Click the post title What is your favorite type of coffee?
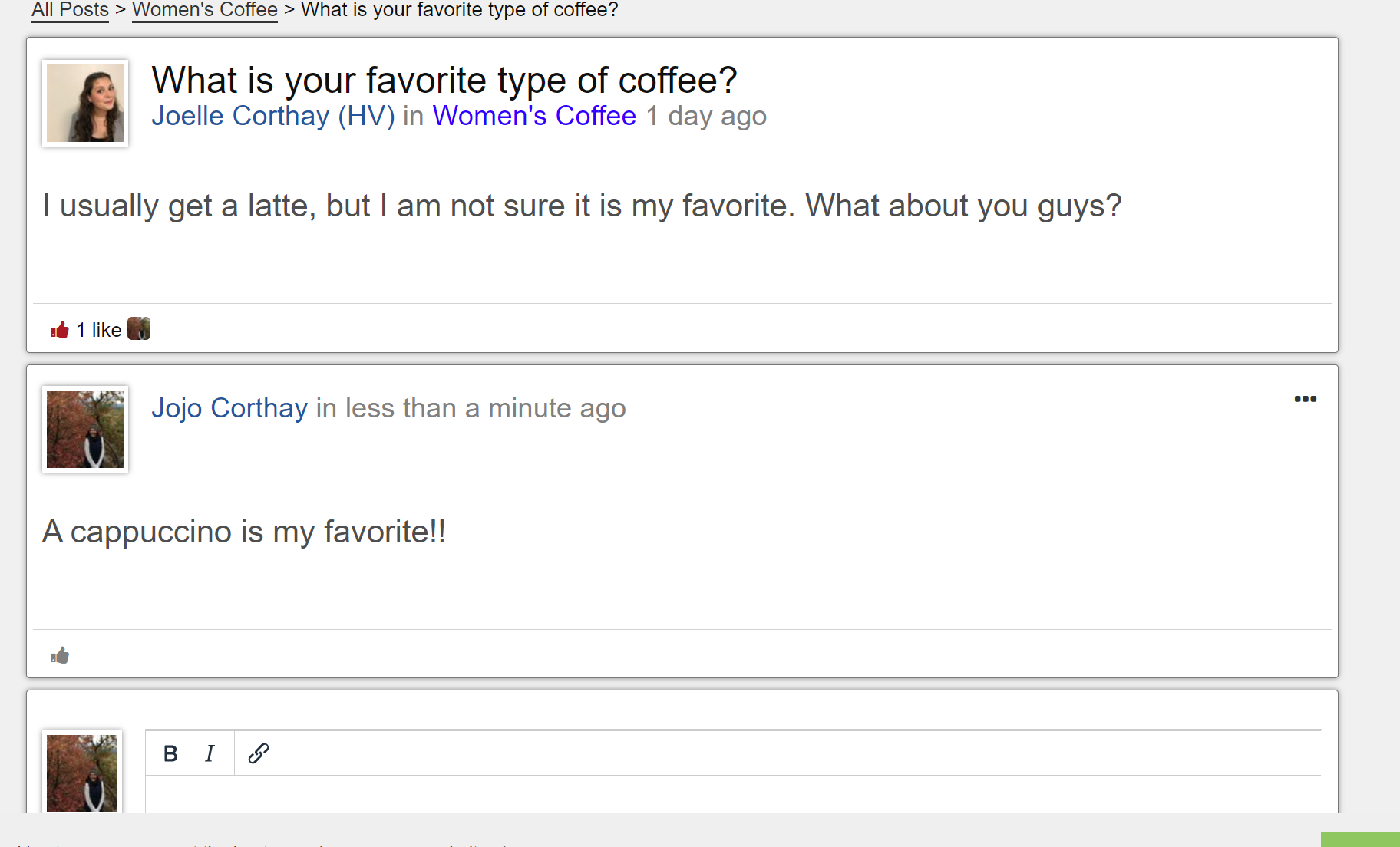This screenshot has height=847, width=1400. (x=444, y=80)
